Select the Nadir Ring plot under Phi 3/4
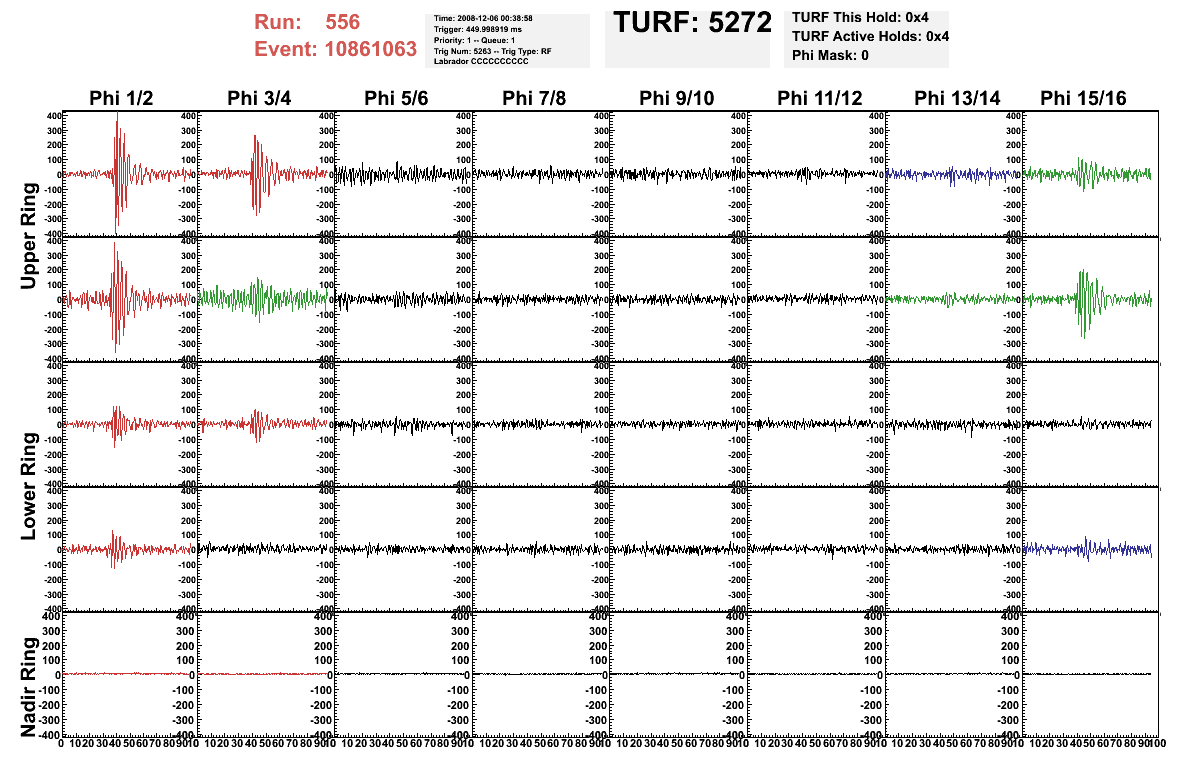Viewport: 1196px width, 772px height. [x=265, y=674]
